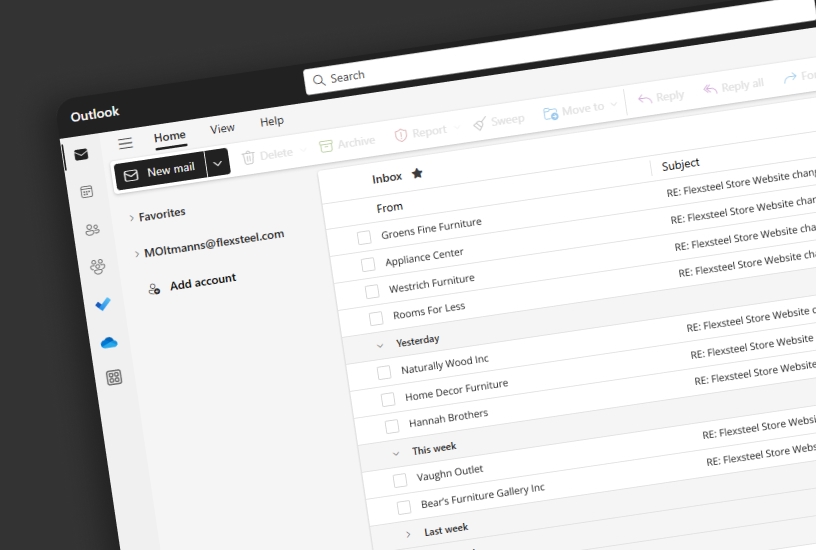Click the Reply all arrows icon
The width and height of the screenshot is (816, 550).
pos(710,89)
